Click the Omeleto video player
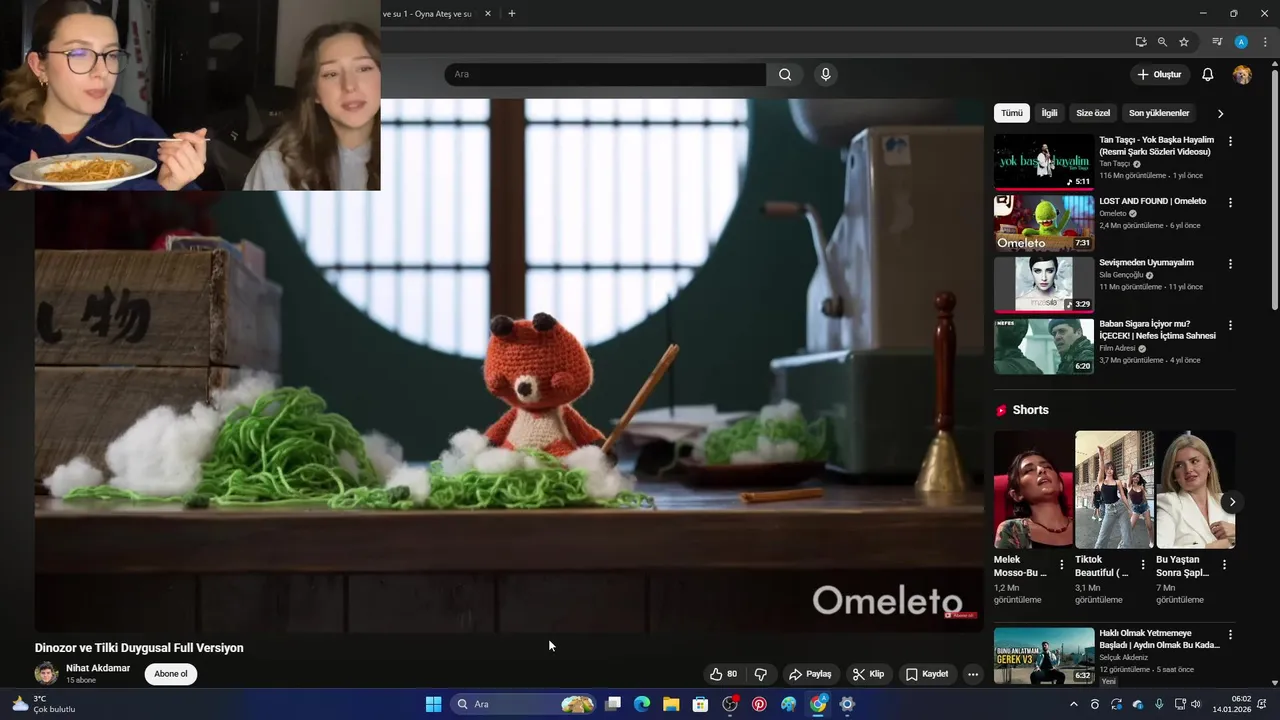1280x720 pixels. click(x=509, y=365)
